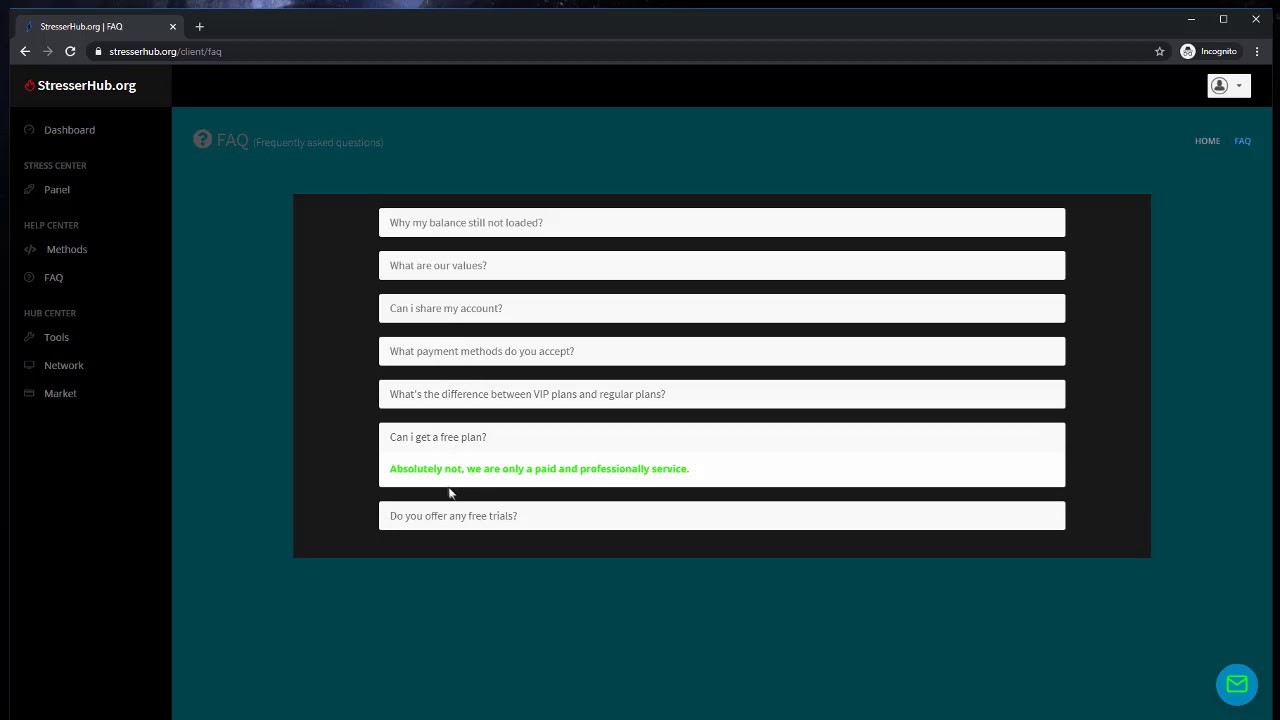Expand 'Can i share my account?' question
The width and height of the screenshot is (1280, 720).
[722, 309]
